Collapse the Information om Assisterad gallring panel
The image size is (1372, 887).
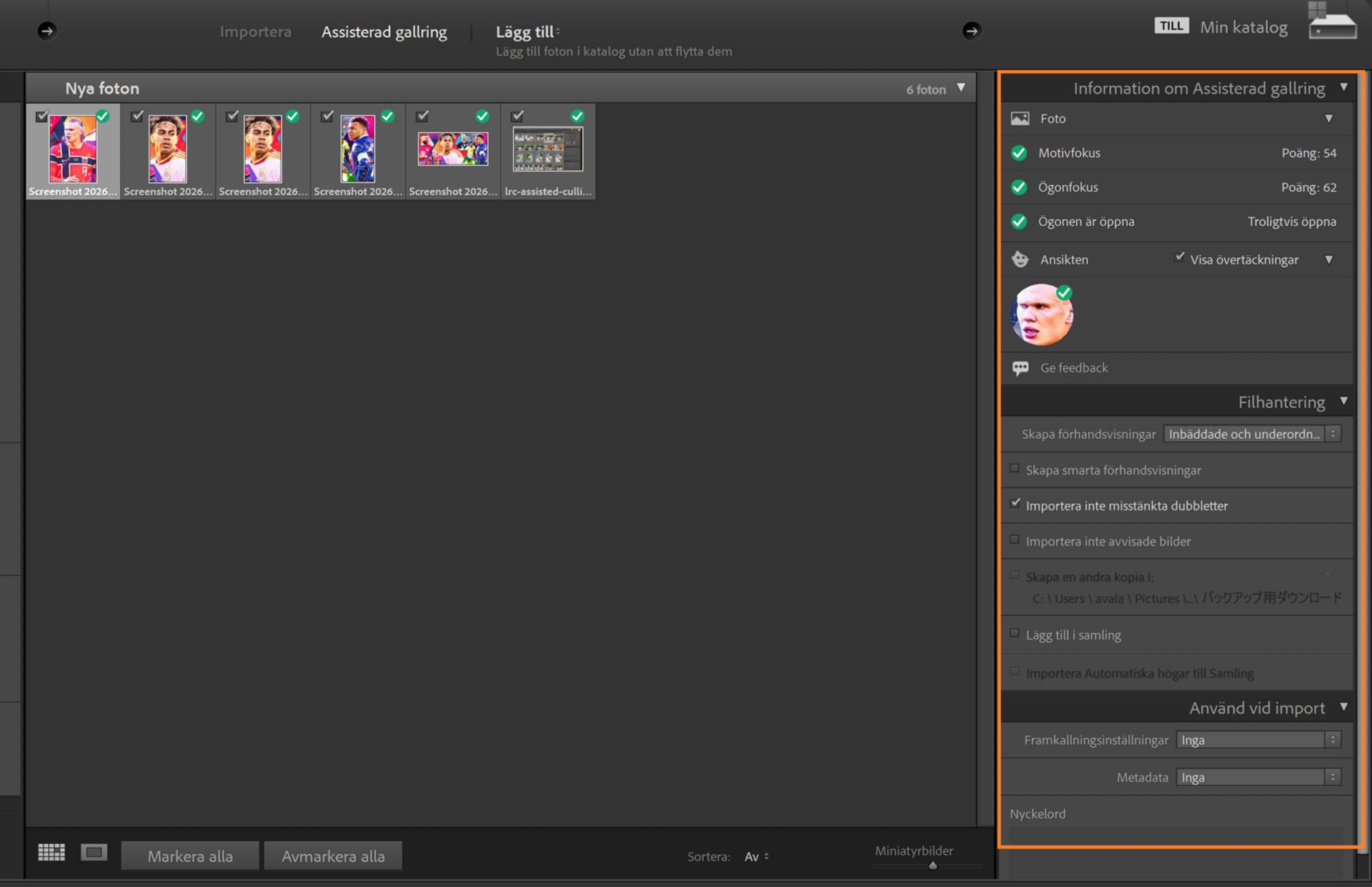pos(1343,87)
